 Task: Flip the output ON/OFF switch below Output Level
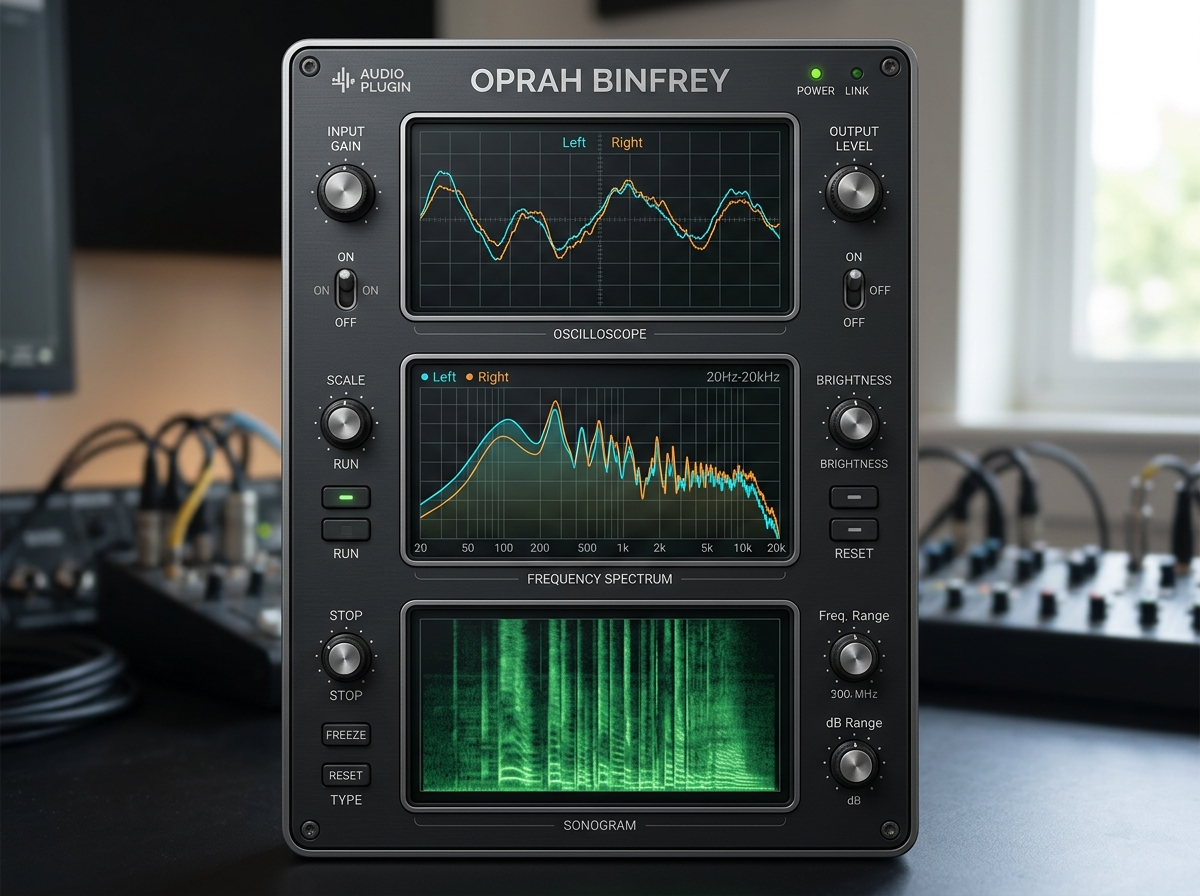click(x=853, y=291)
